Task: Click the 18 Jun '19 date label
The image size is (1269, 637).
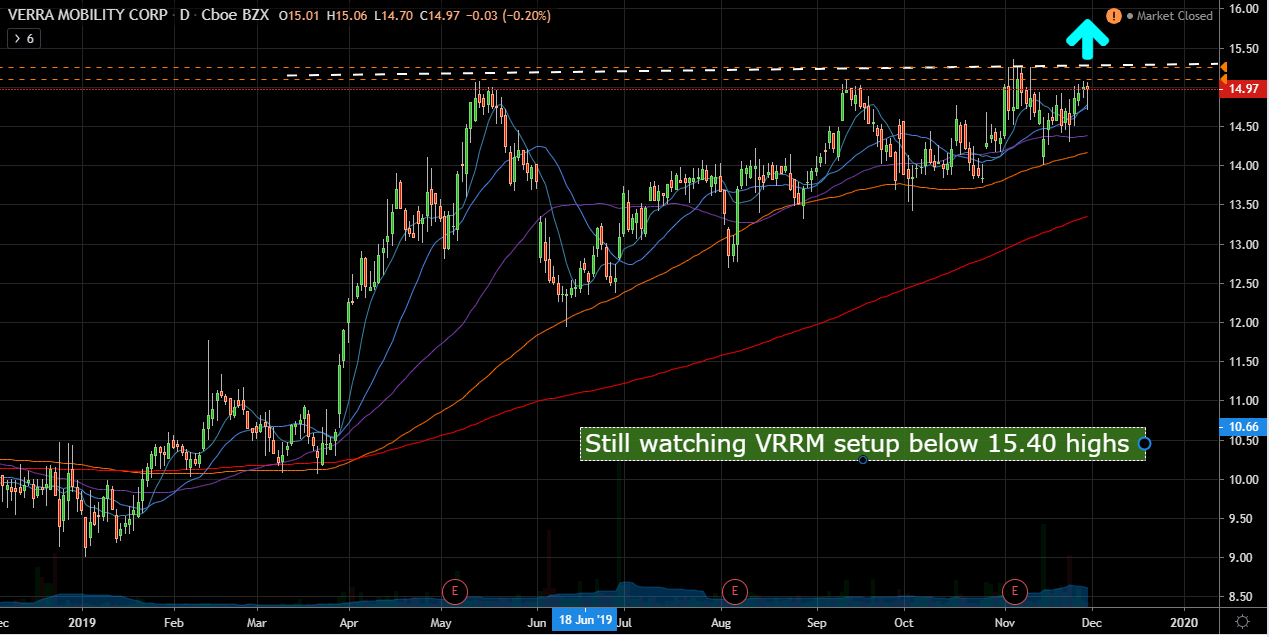Action: (x=584, y=621)
